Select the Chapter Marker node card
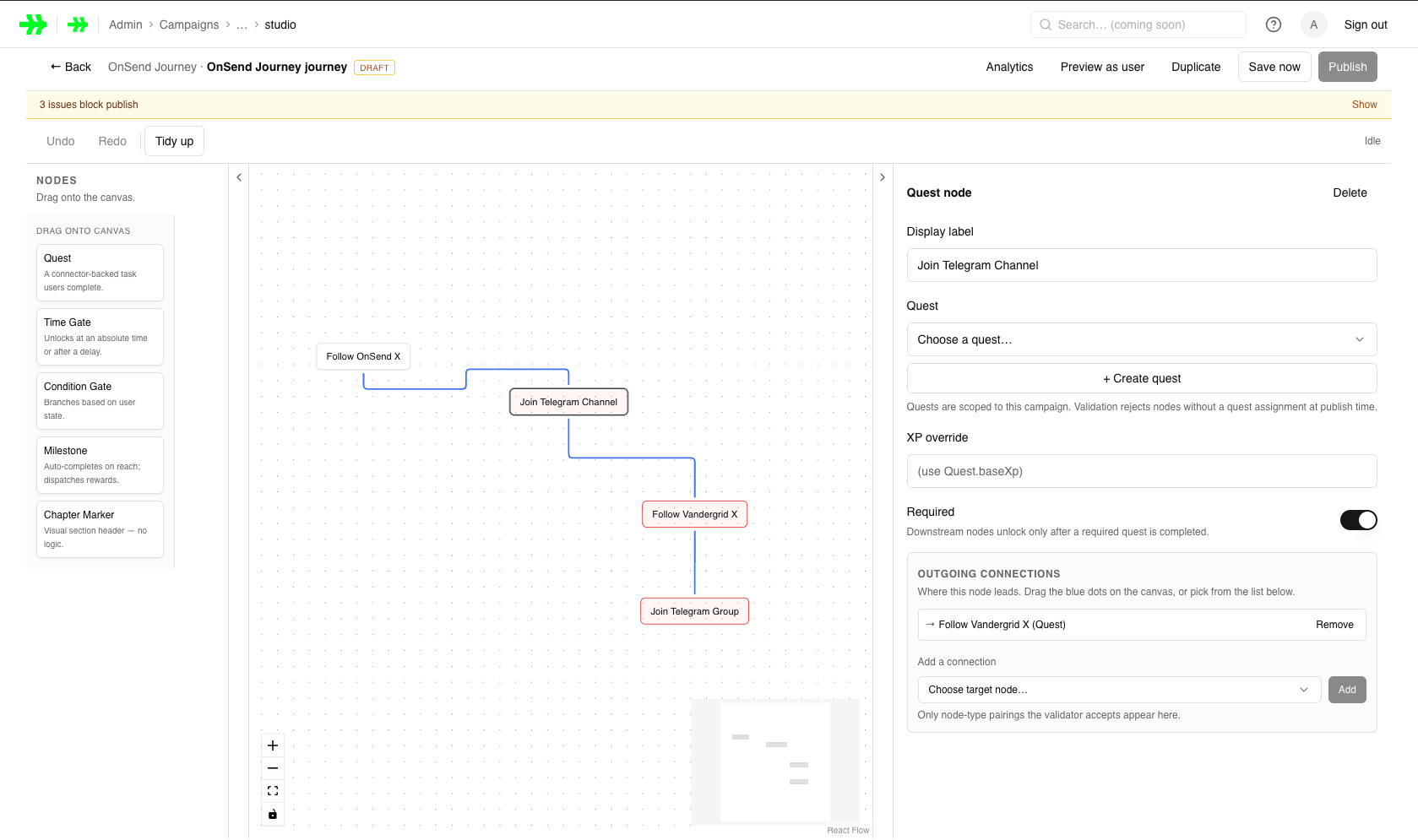The width and height of the screenshot is (1418, 840). pyautogui.click(x=100, y=529)
